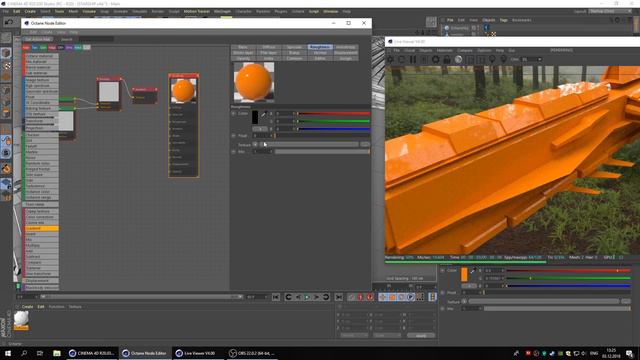The image size is (640, 360).
Task: Toggle position keyframe icon in timeline bar
Action: [x=382, y=297]
